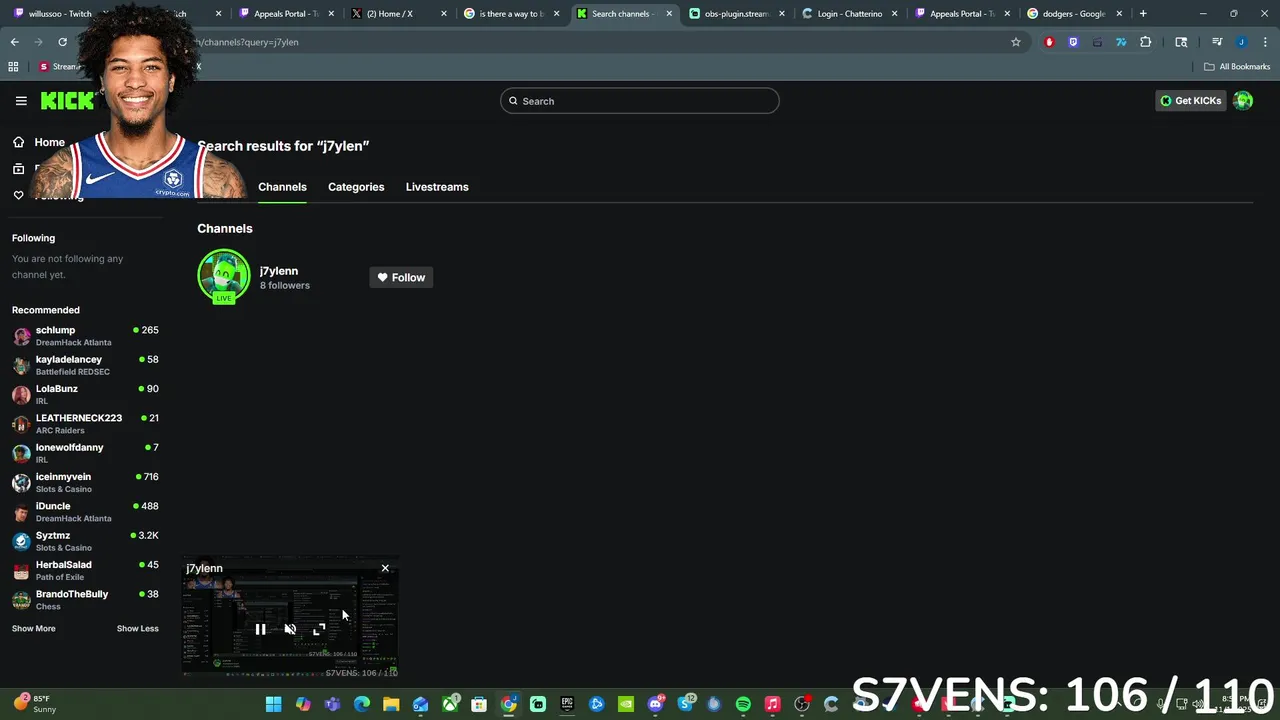Switch to the (2) Home / X tab

[x=399, y=14]
